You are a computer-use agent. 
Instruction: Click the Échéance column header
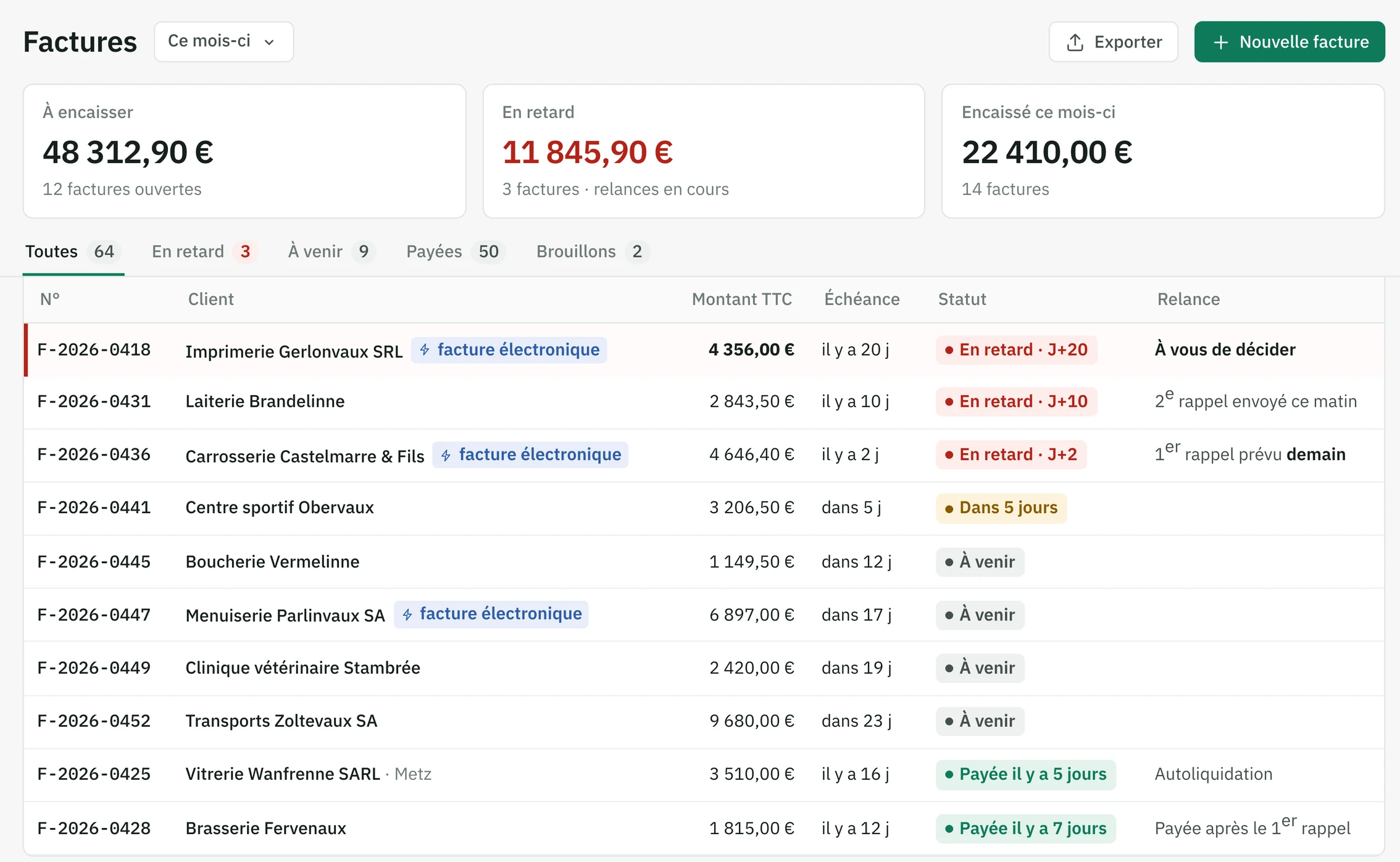(x=862, y=299)
